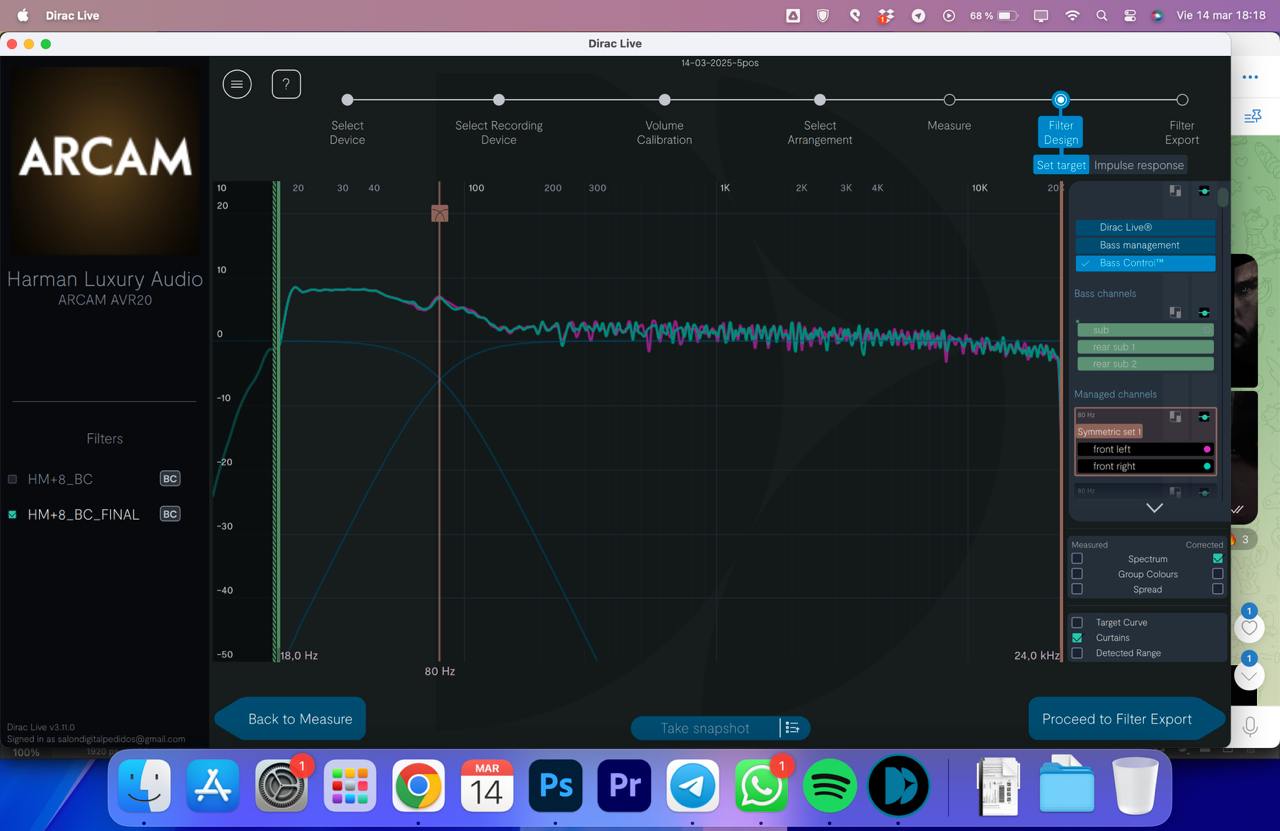Open the help question mark button

(286, 84)
